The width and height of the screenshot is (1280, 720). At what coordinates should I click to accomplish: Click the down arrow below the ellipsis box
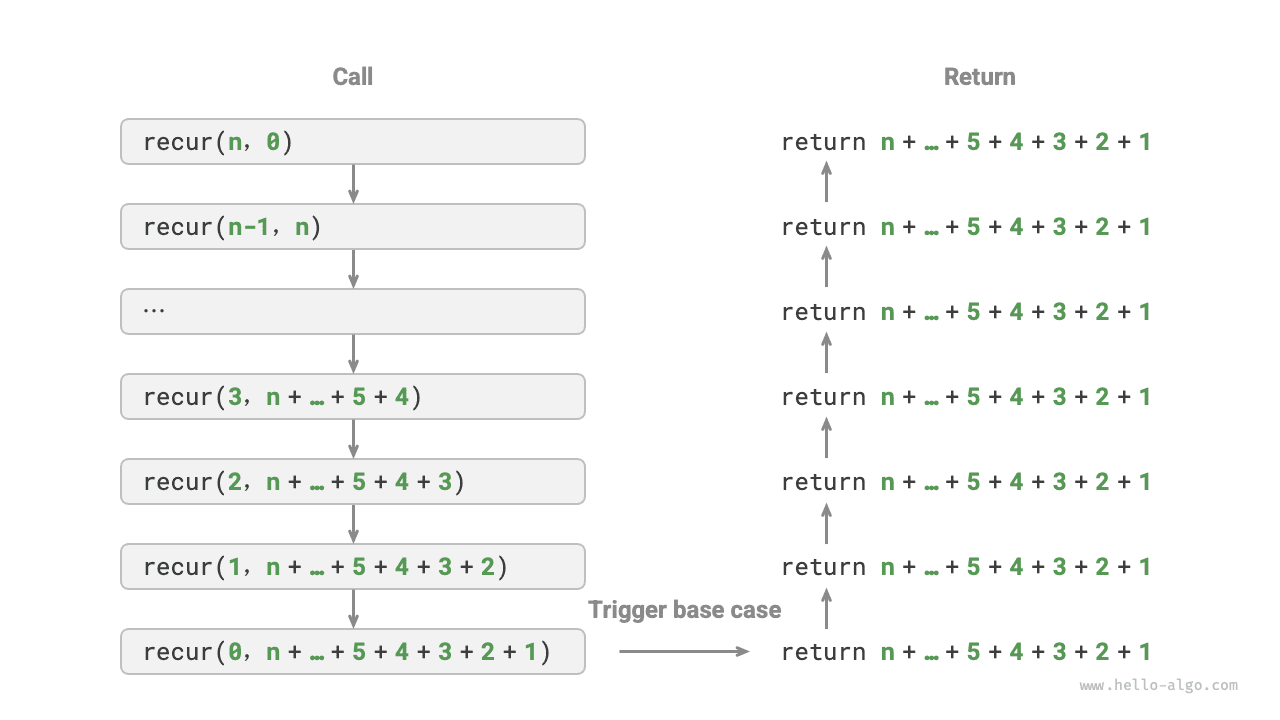(353, 354)
